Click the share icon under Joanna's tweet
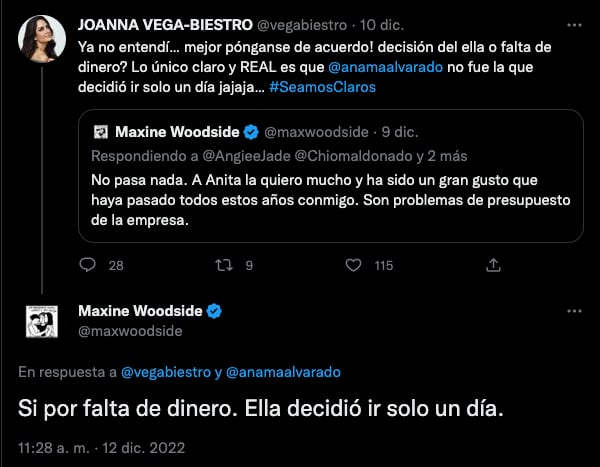The height and width of the screenshot is (467, 600). pyautogui.click(x=493, y=265)
